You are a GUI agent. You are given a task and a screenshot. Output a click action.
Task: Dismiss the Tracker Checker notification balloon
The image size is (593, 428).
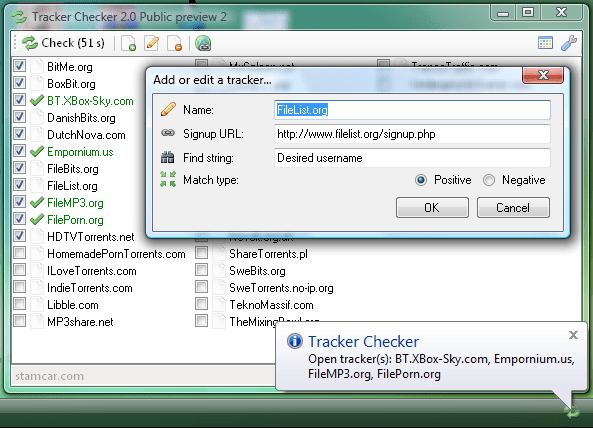click(x=573, y=335)
